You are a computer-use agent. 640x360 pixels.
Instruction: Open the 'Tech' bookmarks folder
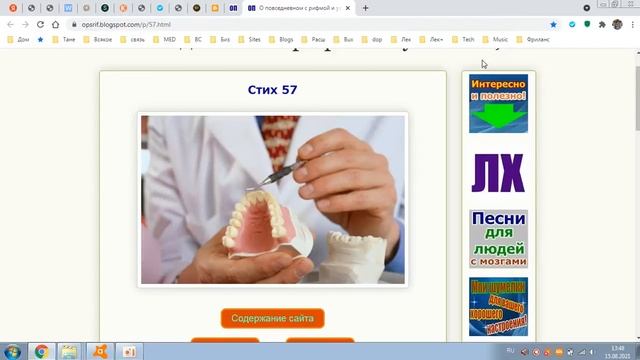click(x=464, y=40)
